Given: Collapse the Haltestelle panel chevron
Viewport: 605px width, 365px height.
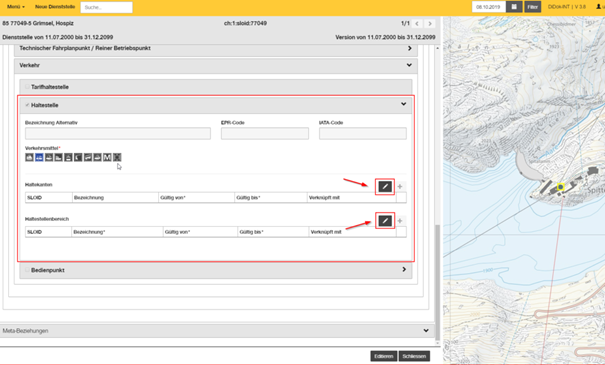Looking at the screenshot, I should 403,104.
